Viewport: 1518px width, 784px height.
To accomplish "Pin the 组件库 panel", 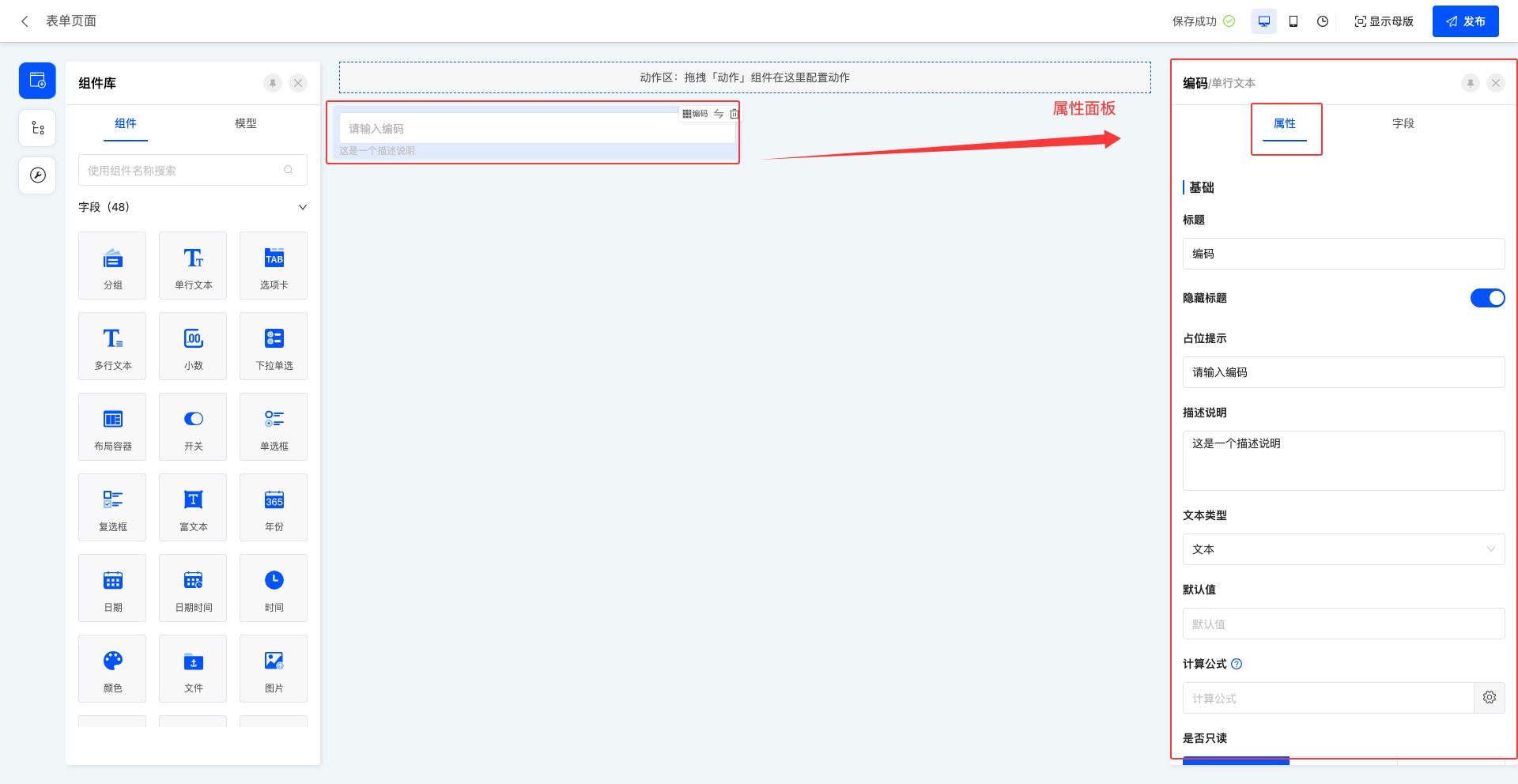I will click(273, 83).
